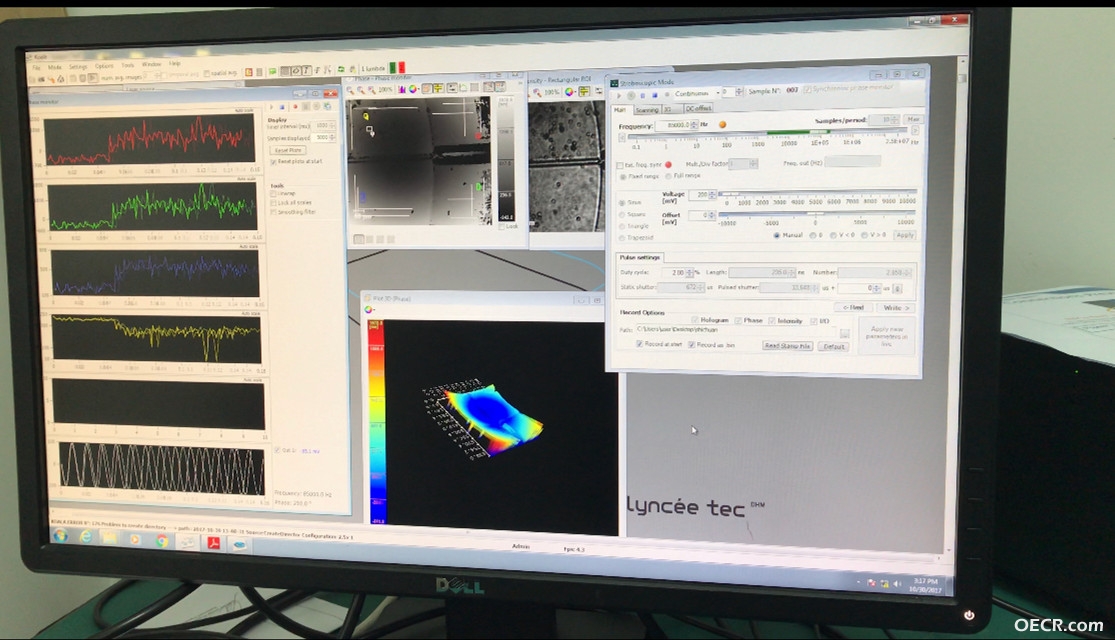Click zoom magnifier icon in Phase window
1115x640 pixels.
click(351, 90)
